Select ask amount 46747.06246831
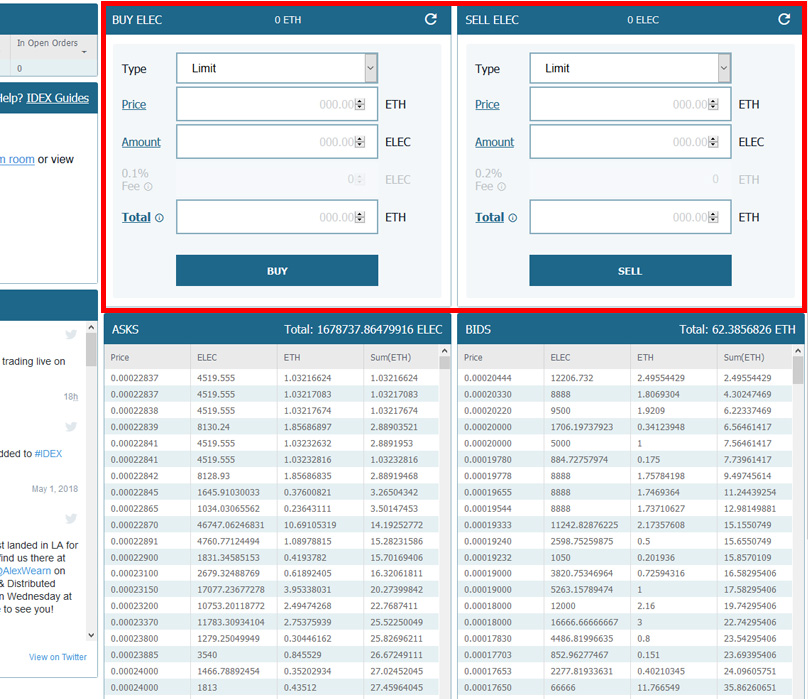 tap(230, 525)
